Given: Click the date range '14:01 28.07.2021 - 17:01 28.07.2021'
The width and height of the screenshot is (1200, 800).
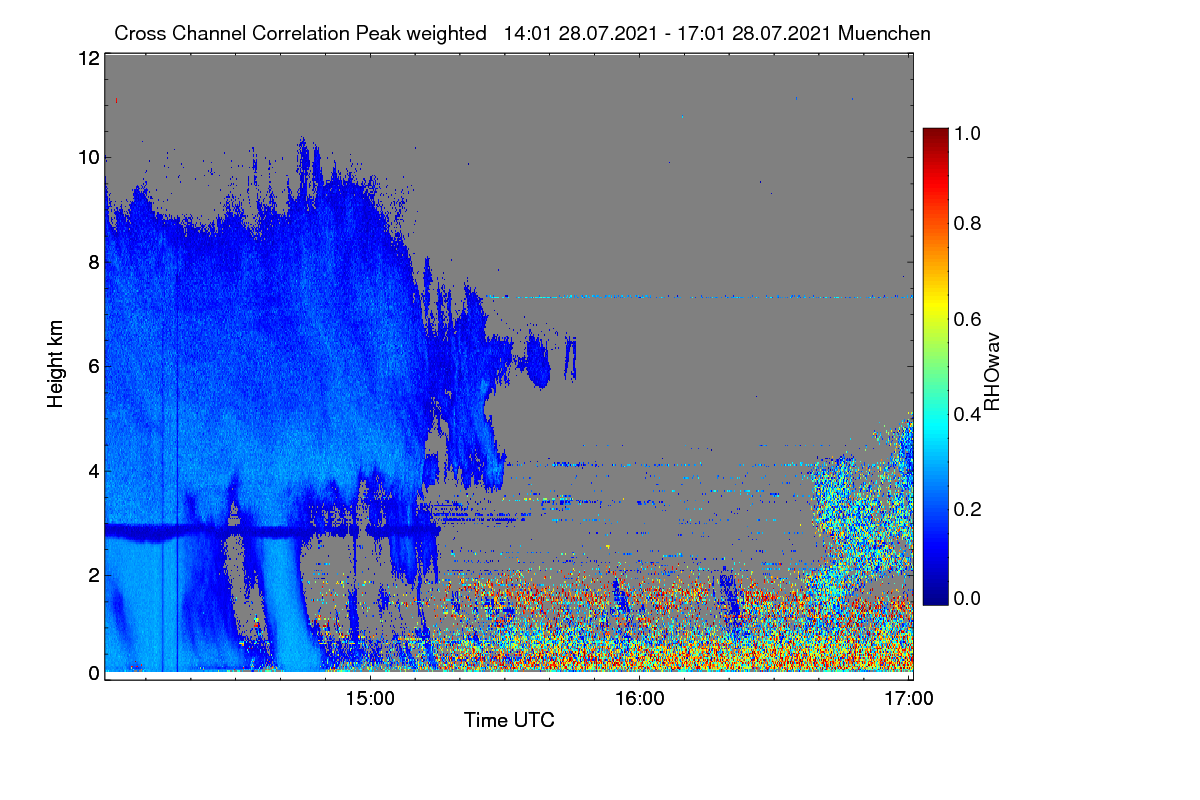Looking at the screenshot, I should (x=669, y=33).
